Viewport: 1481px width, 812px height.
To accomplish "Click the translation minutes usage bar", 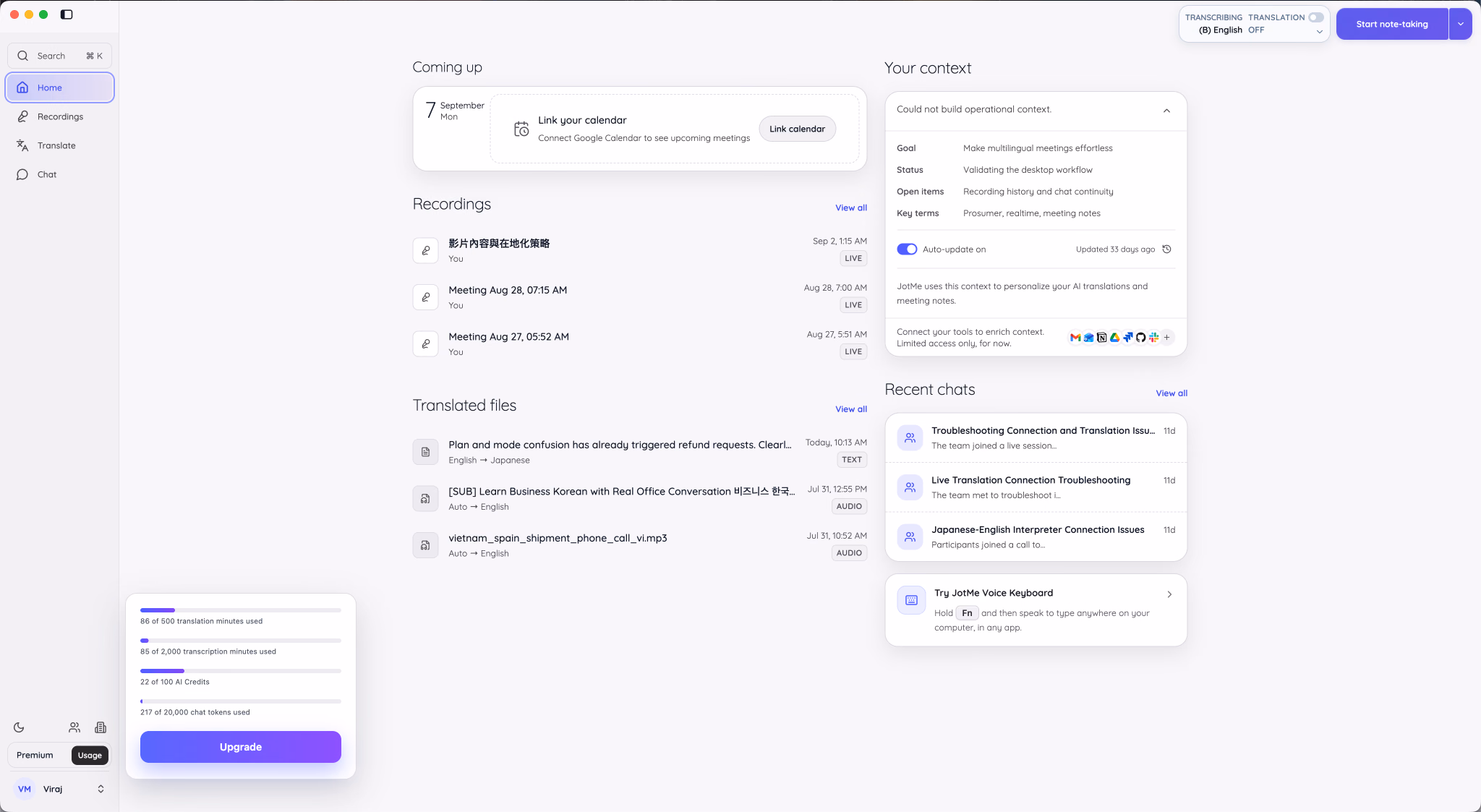I will tap(241, 610).
